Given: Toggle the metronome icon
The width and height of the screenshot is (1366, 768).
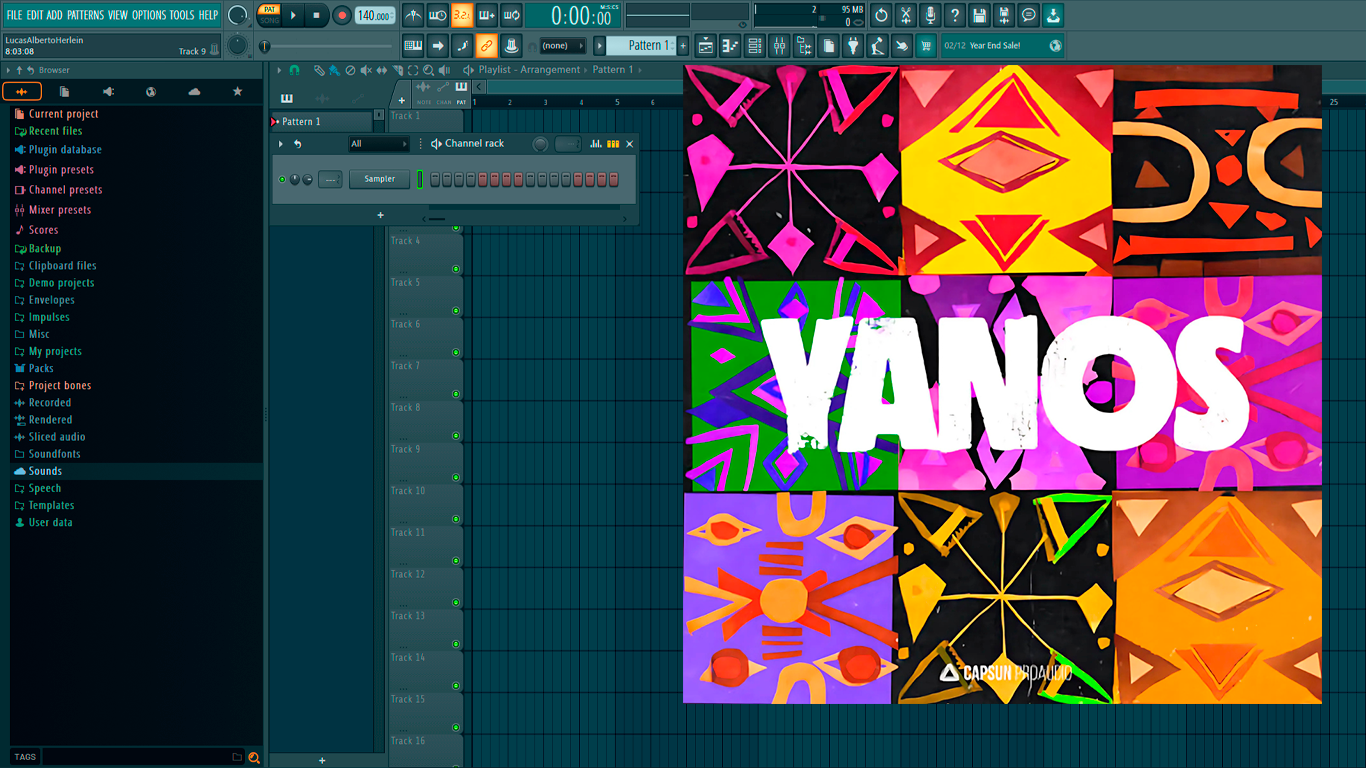Looking at the screenshot, I should [x=413, y=15].
